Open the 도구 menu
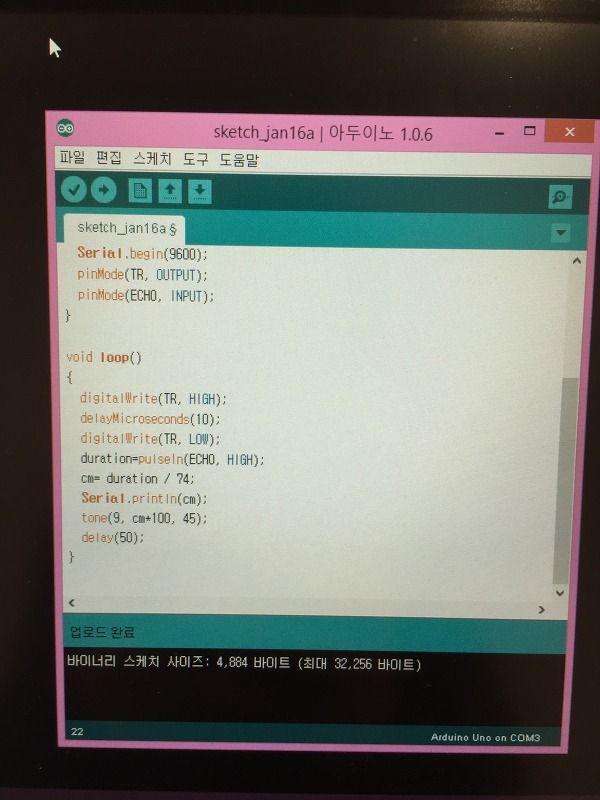The width and height of the screenshot is (600, 800). pos(195,159)
